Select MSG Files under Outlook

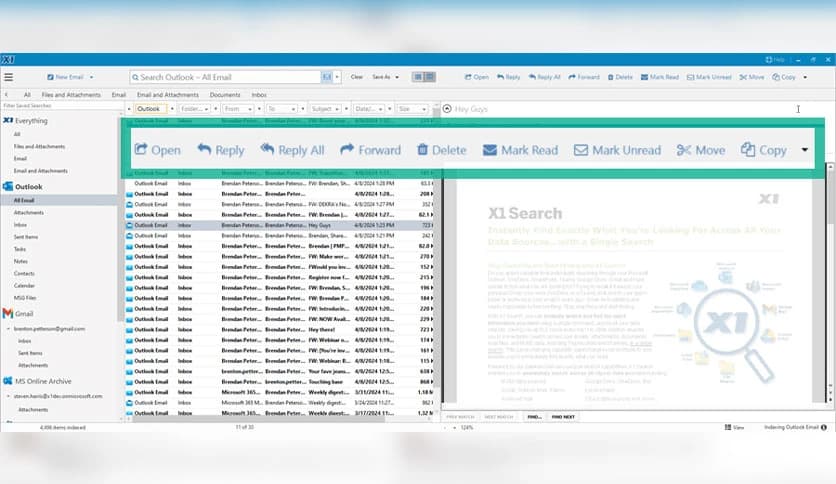point(25,298)
